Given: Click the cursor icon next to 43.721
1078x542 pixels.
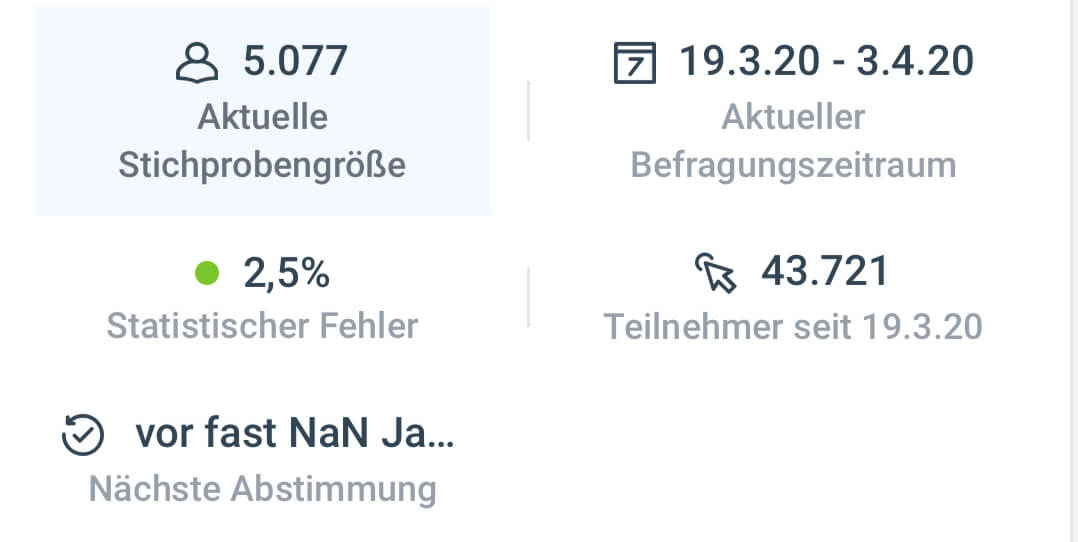Looking at the screenshot, I should [715, 272].
